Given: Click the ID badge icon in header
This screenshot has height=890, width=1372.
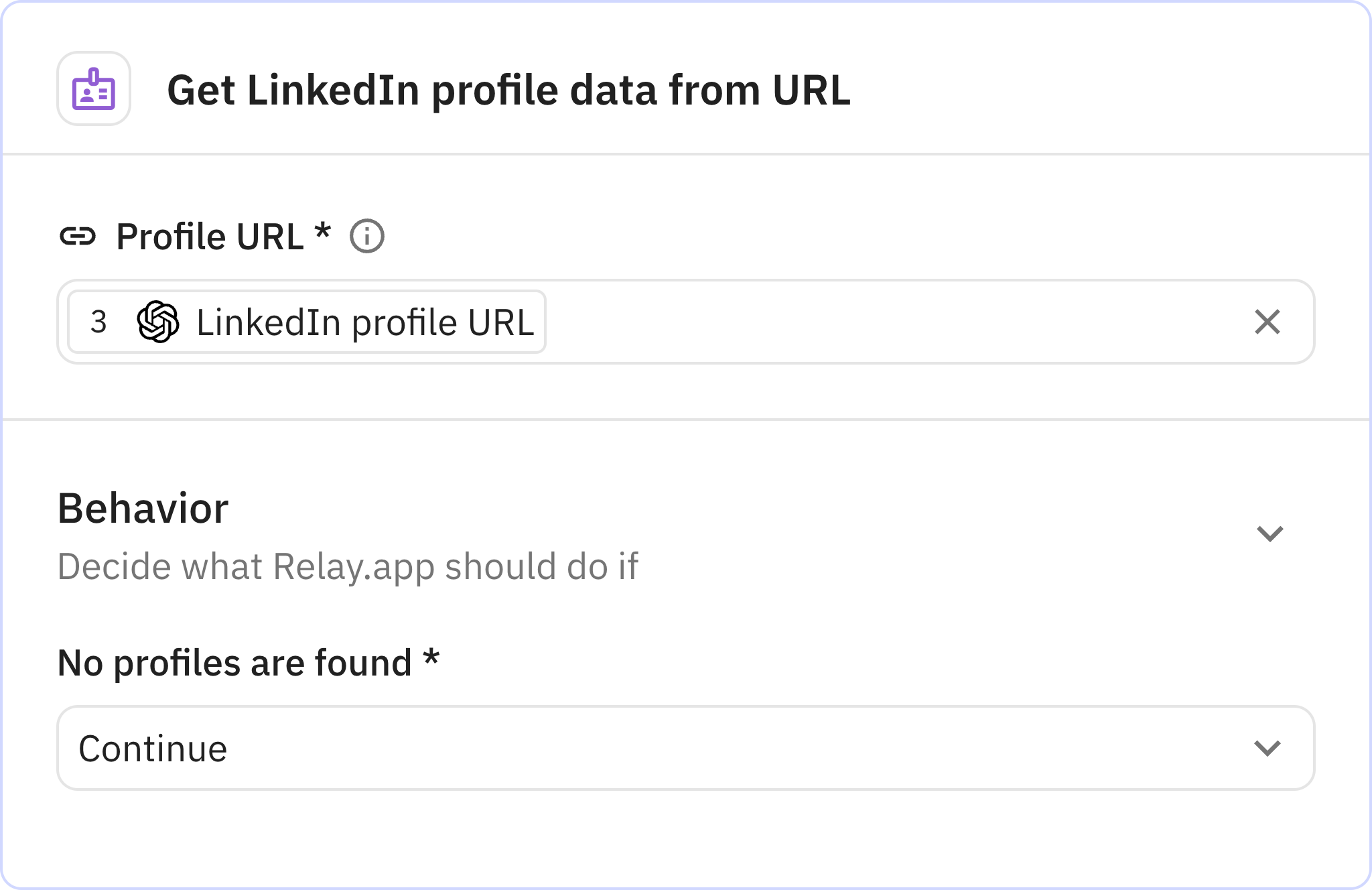Looking at the screenshot, I should [x=94, y=88].
